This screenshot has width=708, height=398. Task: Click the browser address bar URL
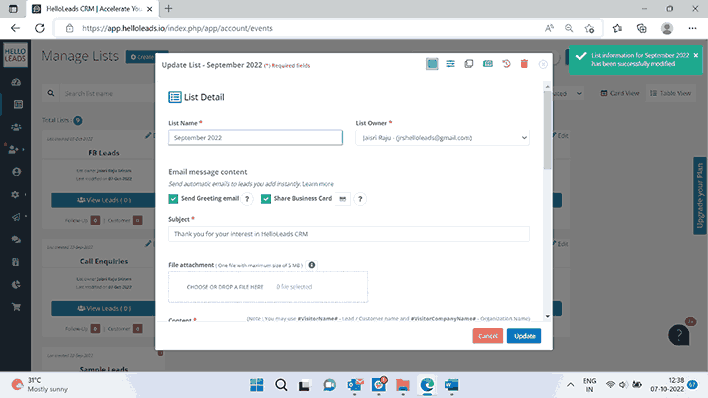point(177,28)
